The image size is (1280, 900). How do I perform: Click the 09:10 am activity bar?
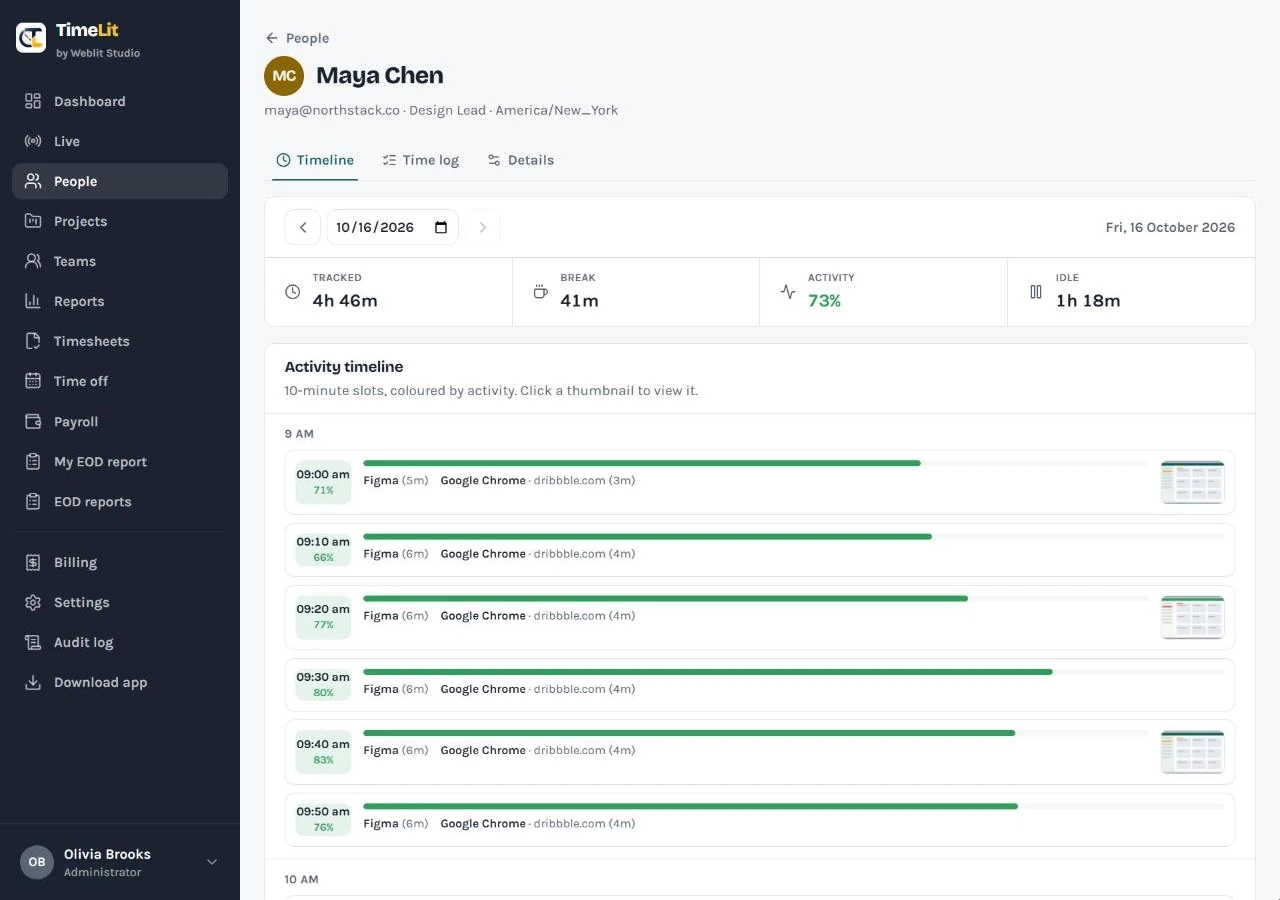coord(794,537)
